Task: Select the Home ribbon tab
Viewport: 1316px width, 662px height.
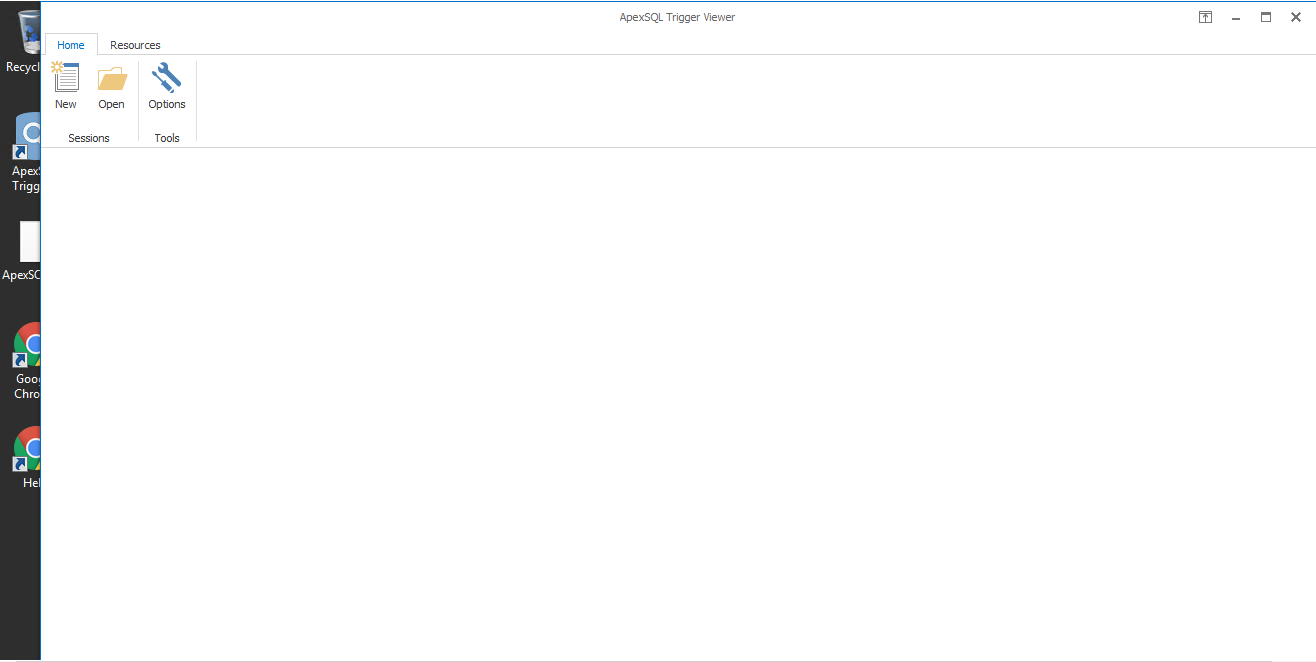Action: [x=70, y=45]
